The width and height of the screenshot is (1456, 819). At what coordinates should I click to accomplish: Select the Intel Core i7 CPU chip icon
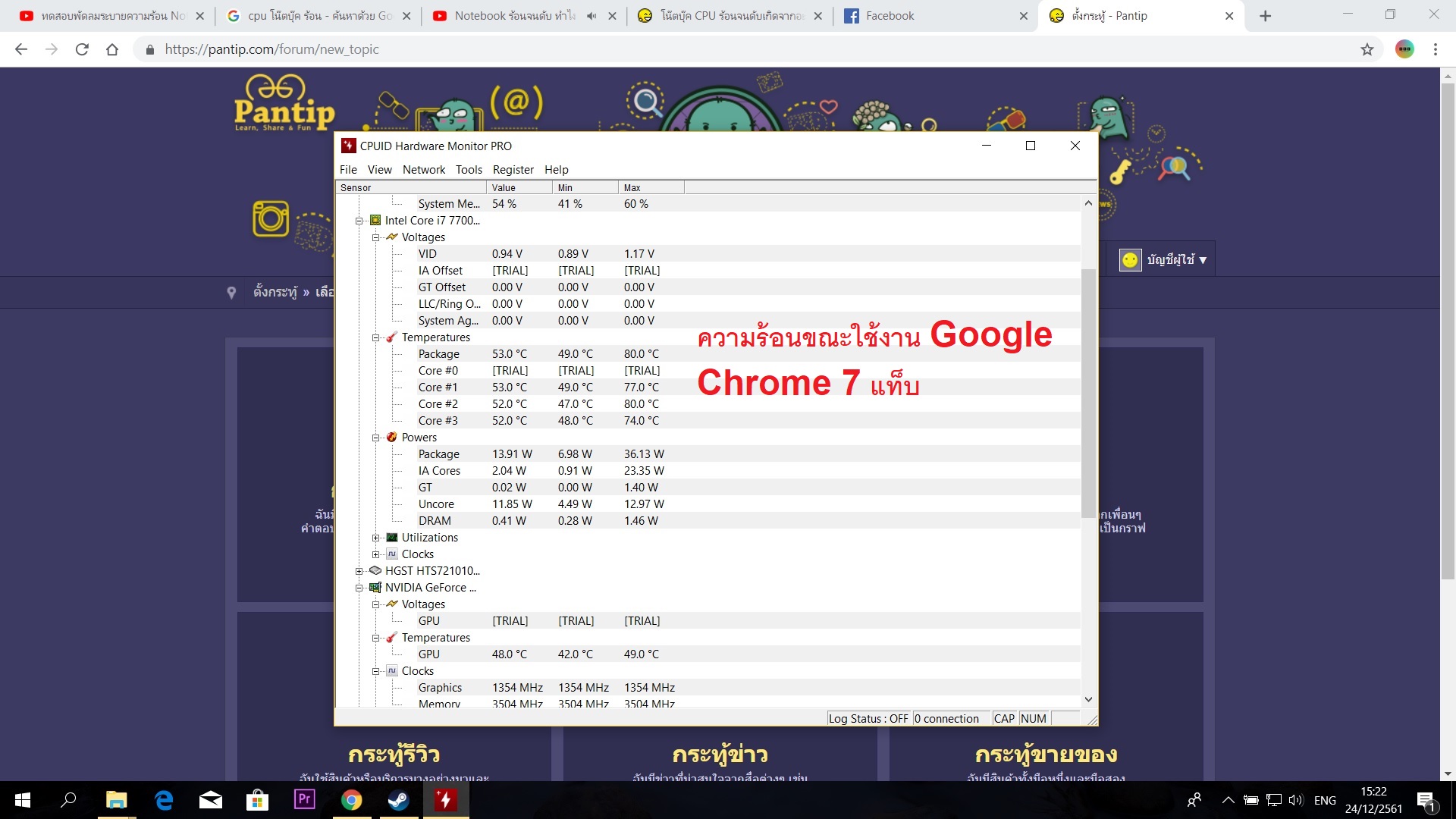pos(375,221)
